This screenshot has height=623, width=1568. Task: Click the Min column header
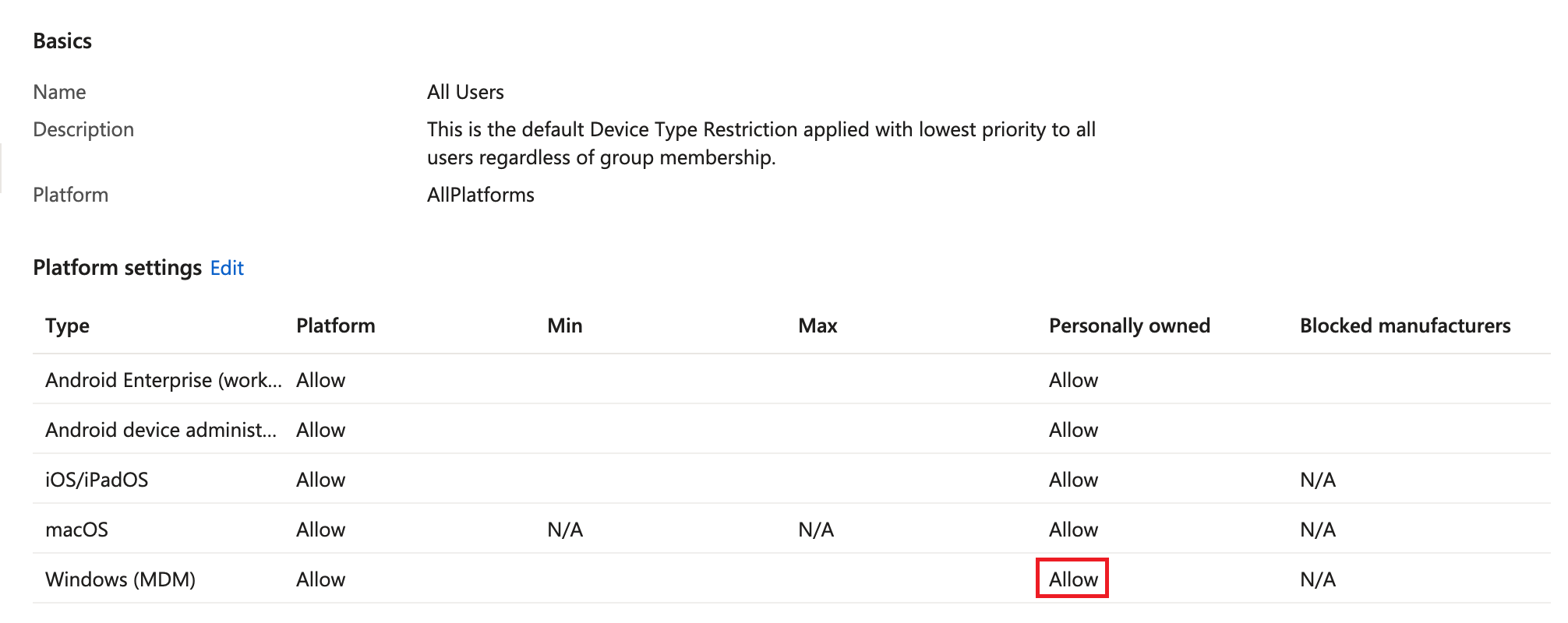564,326
